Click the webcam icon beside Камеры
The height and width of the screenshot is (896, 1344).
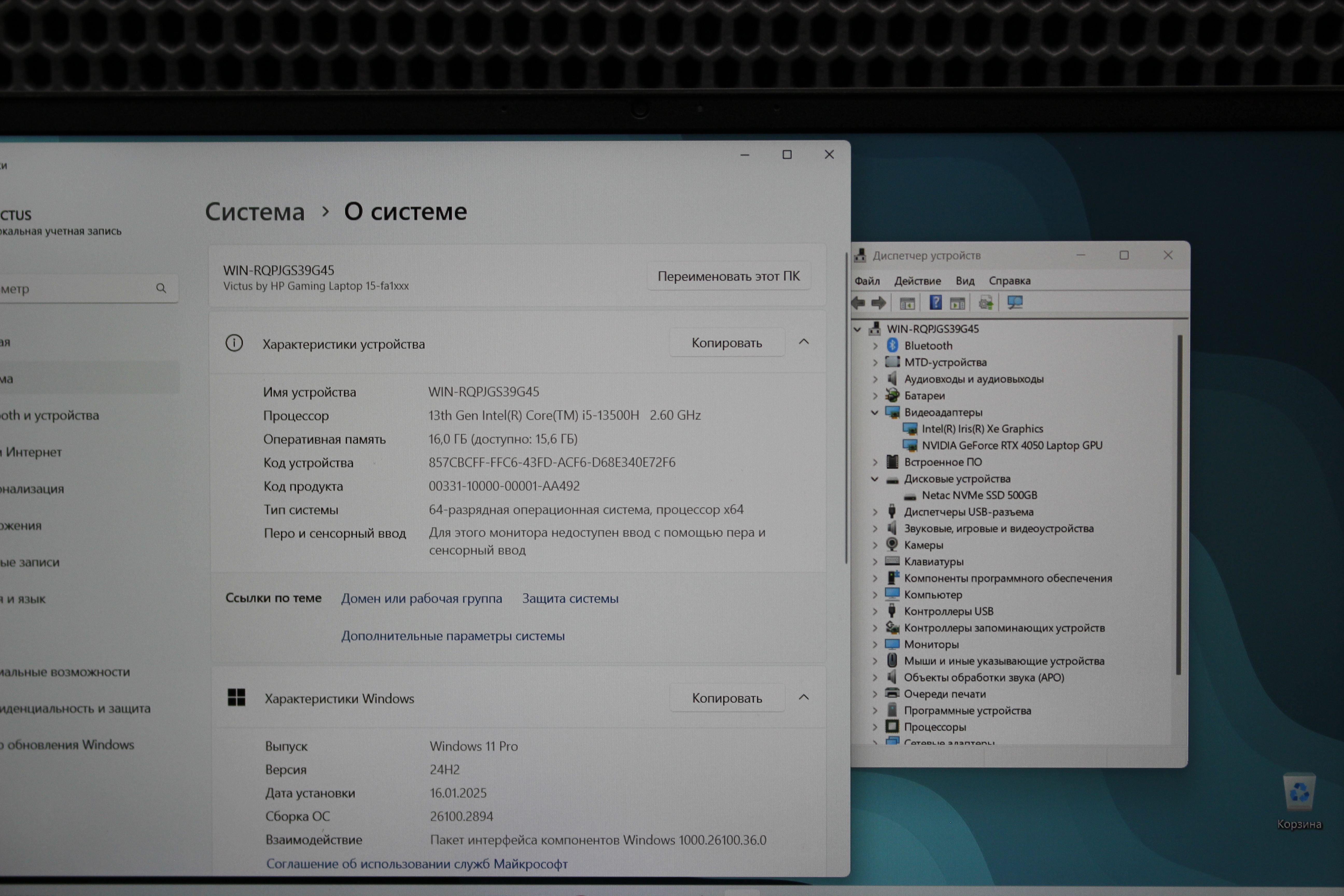[x=892, y=544]
